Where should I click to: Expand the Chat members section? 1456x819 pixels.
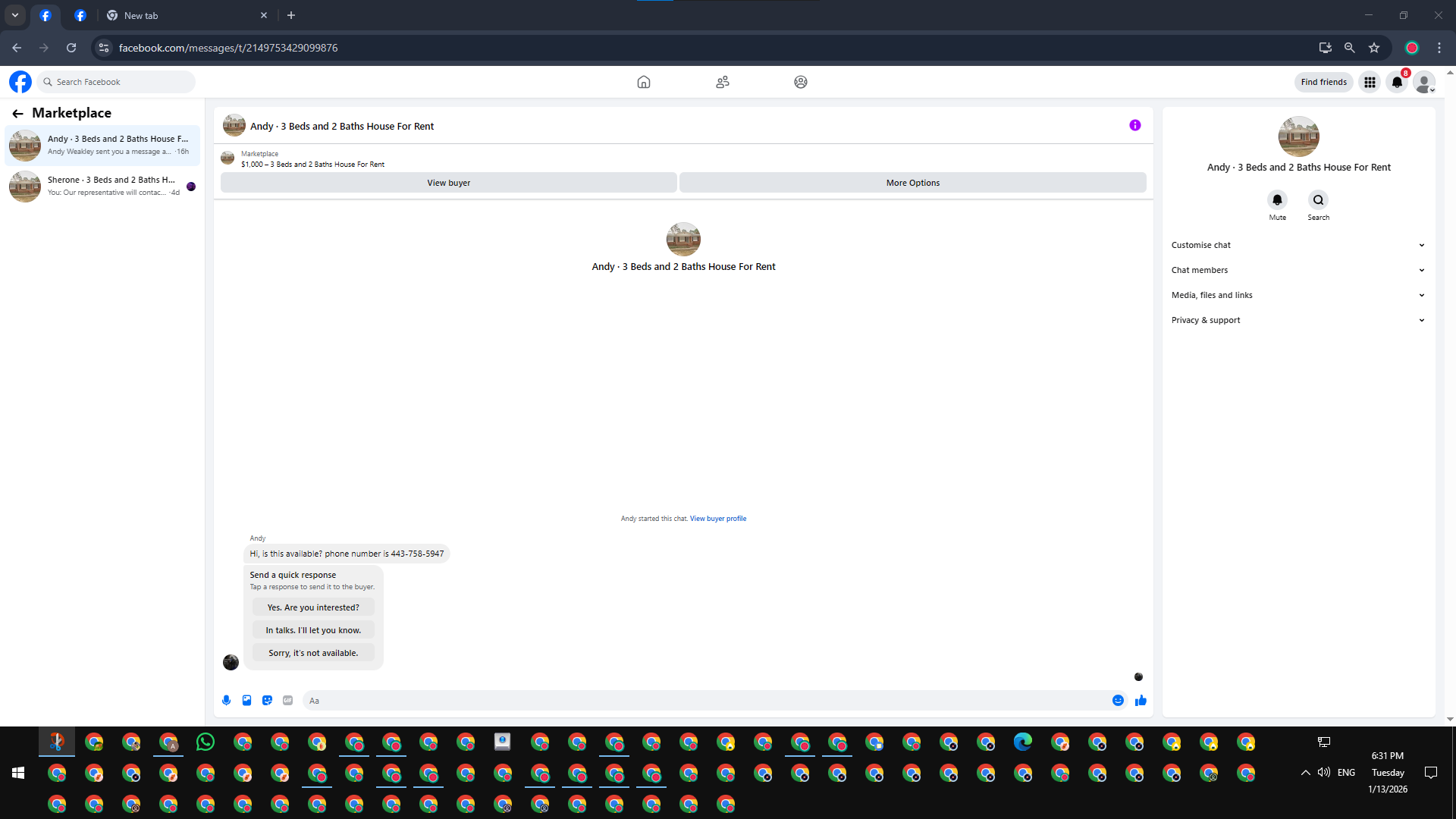(1298, 270)
